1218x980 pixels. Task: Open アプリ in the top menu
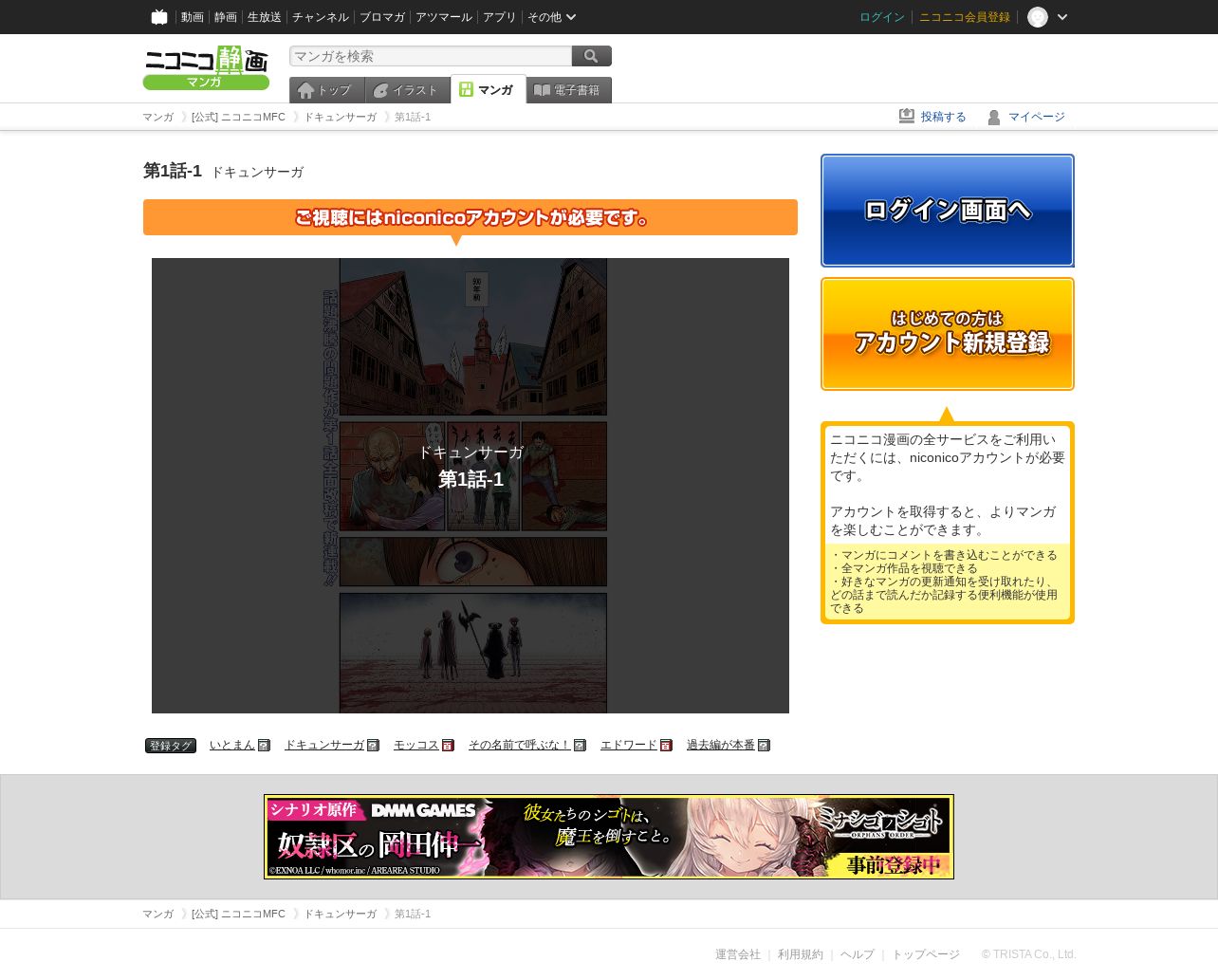point(500,17)
